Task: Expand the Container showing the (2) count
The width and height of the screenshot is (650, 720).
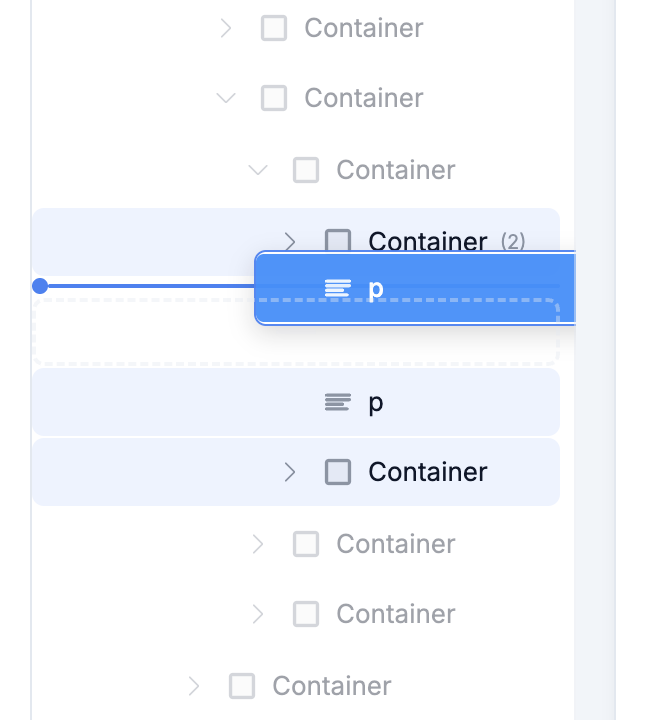Action: [290, 241]
